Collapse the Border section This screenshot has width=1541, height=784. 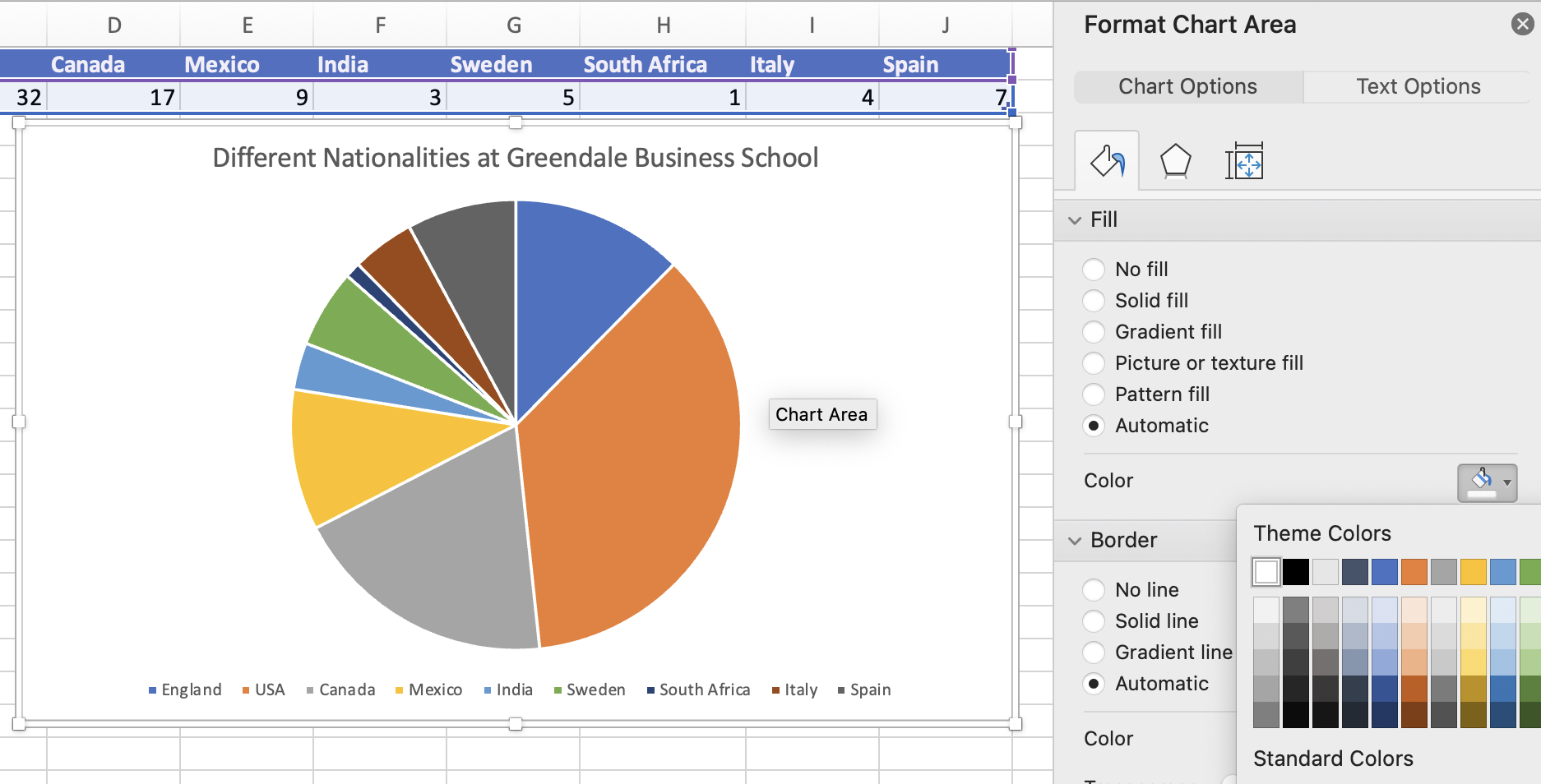point(1075,540)
